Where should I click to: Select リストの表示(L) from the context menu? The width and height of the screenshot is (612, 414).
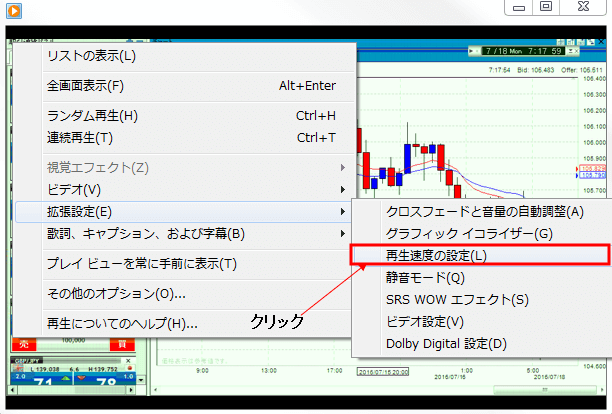click(x=92, y=56)
